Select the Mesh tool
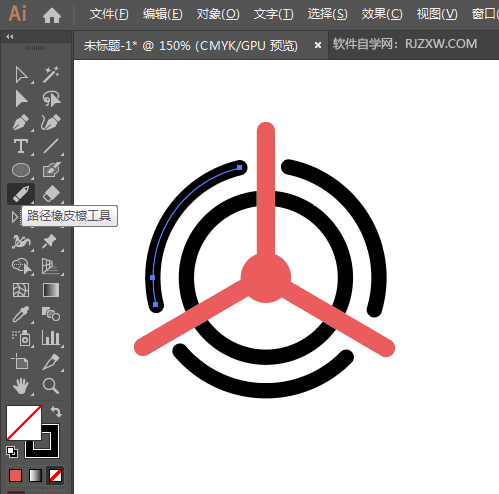 pos(21,290)
